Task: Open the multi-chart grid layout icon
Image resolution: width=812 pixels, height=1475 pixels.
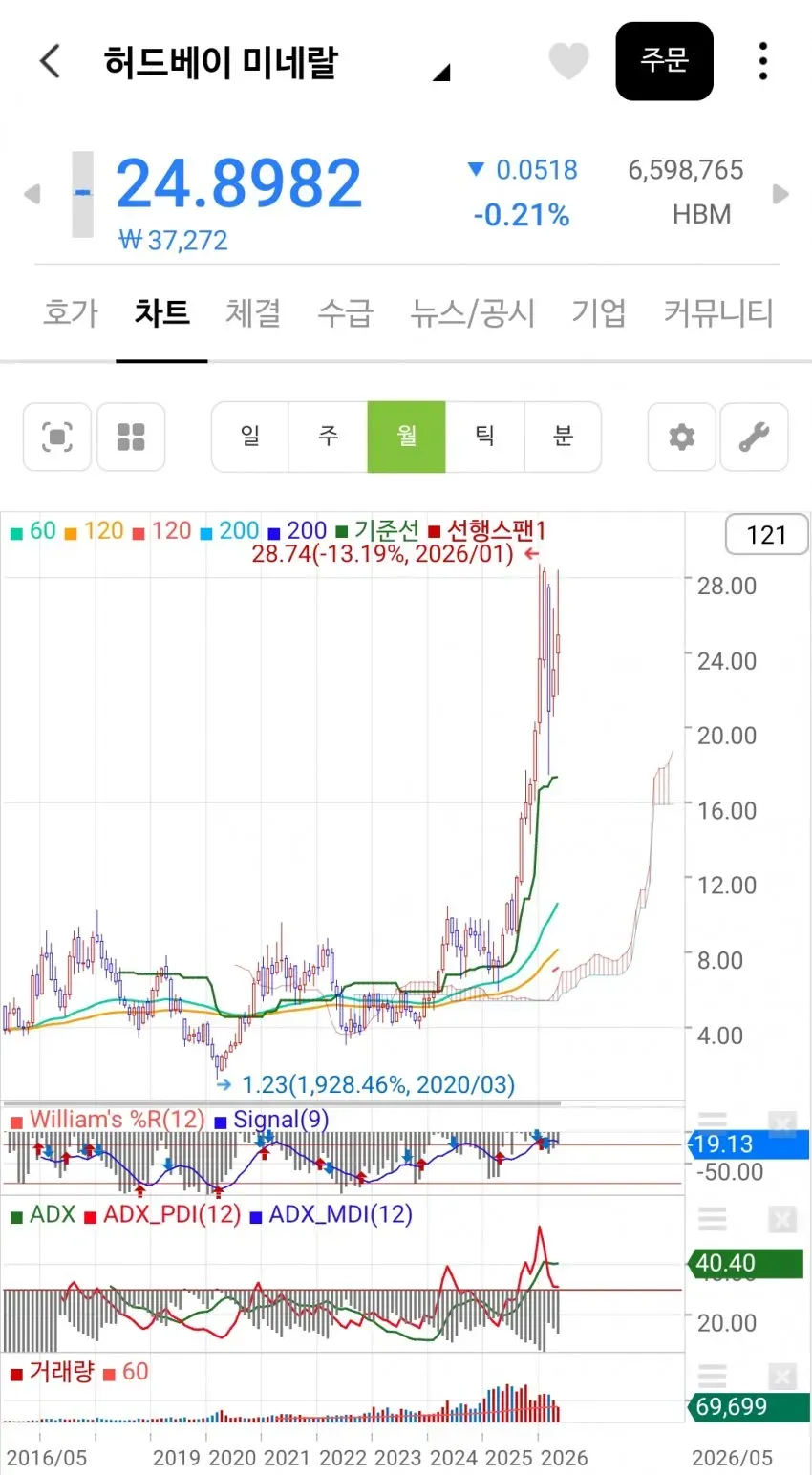Action: 131,437
